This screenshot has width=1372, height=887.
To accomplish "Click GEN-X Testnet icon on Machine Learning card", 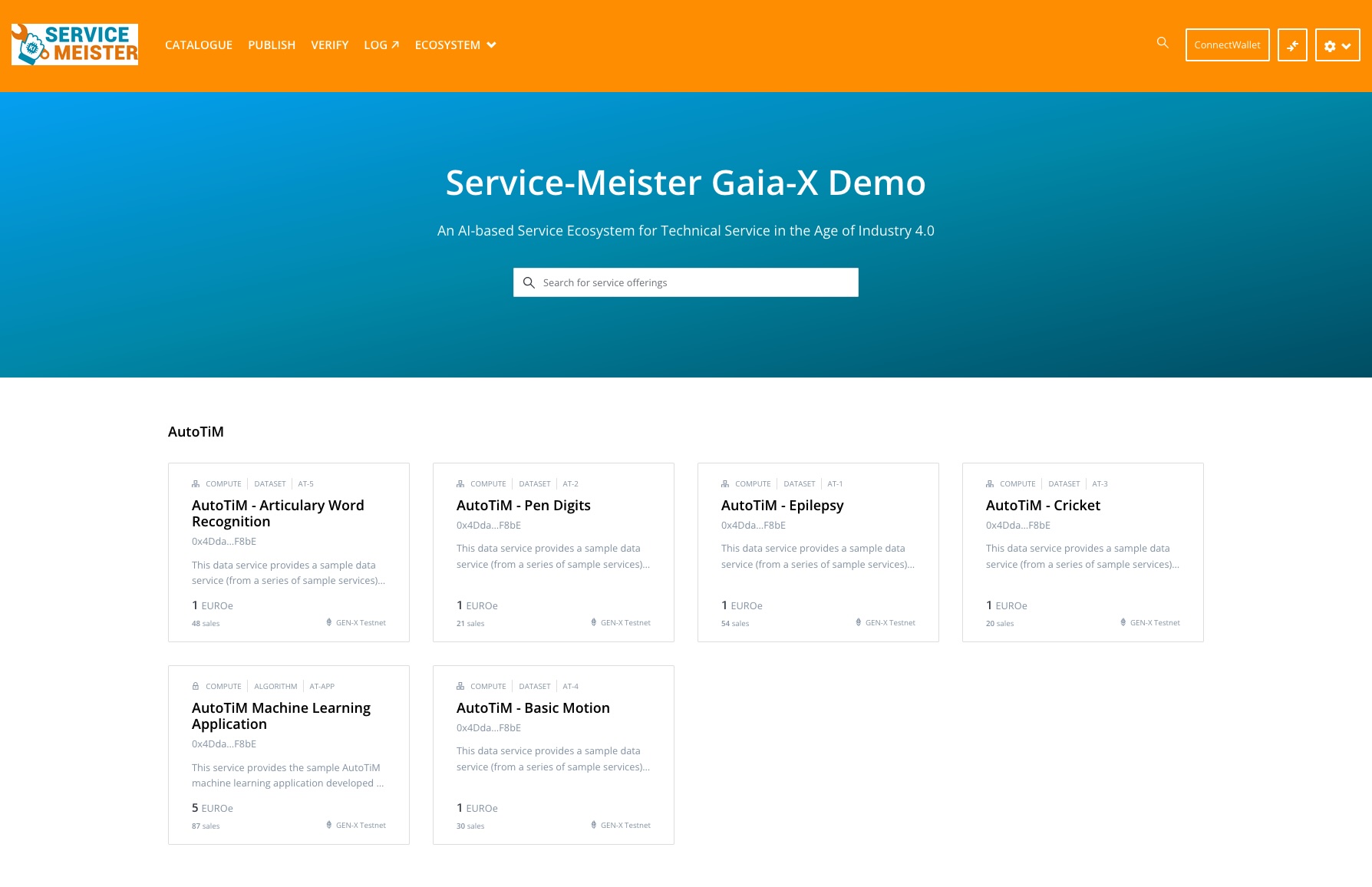I will [x=329, y=825].
